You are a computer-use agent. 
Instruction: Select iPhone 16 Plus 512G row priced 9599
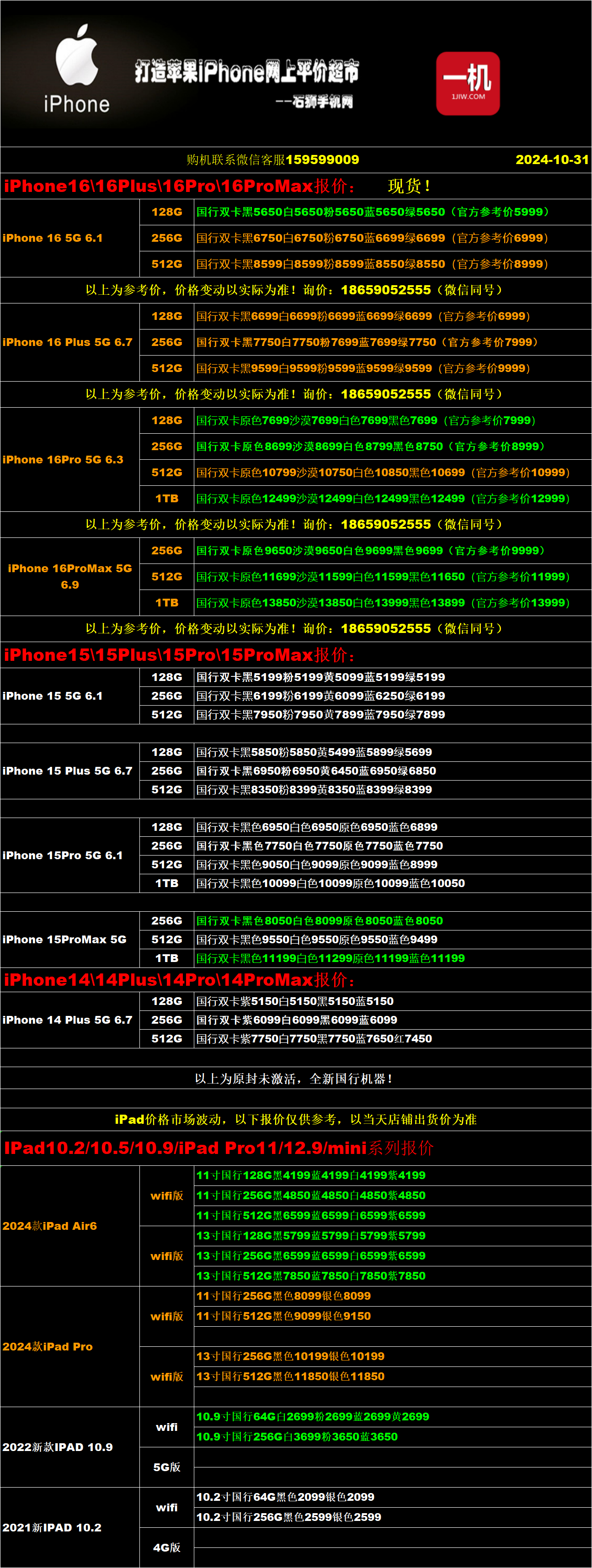[x=393, y=368]
